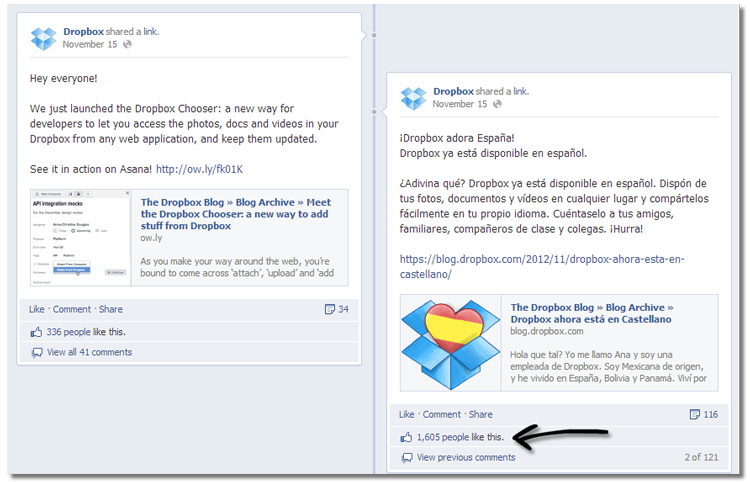Click the Asana screenshot thumbnail in the link preview
Viewport: 750px width, 482px height.
pyautogui.click(x=80, y=238)
